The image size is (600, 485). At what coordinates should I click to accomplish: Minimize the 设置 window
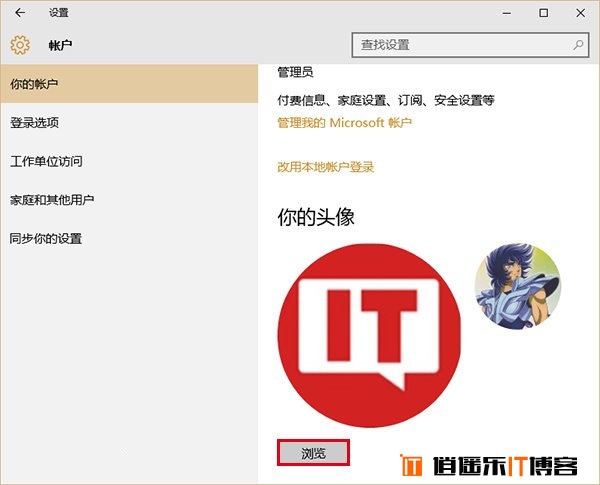coord(507,13)
